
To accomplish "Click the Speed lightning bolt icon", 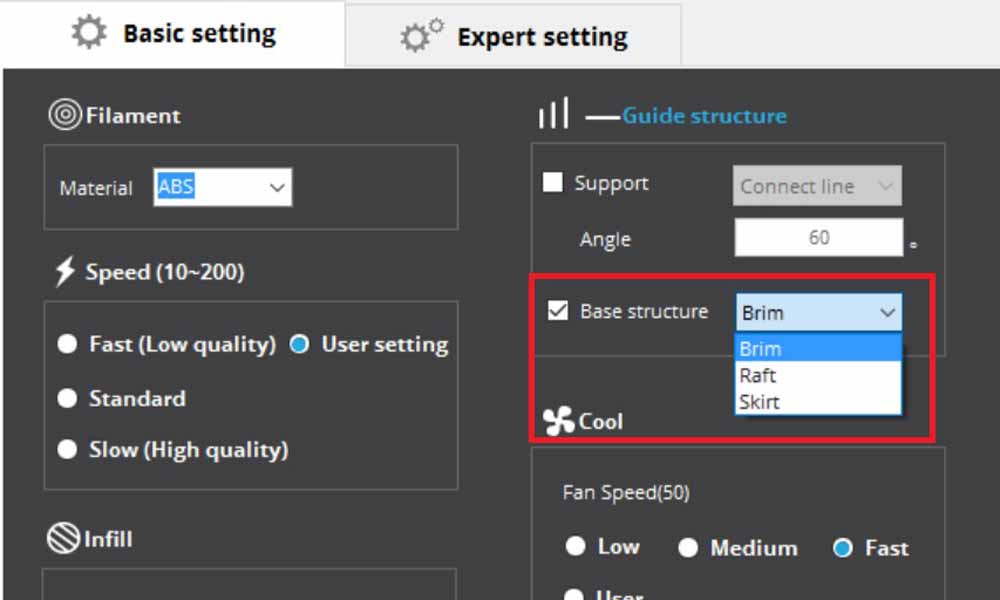I will (65, 272).
